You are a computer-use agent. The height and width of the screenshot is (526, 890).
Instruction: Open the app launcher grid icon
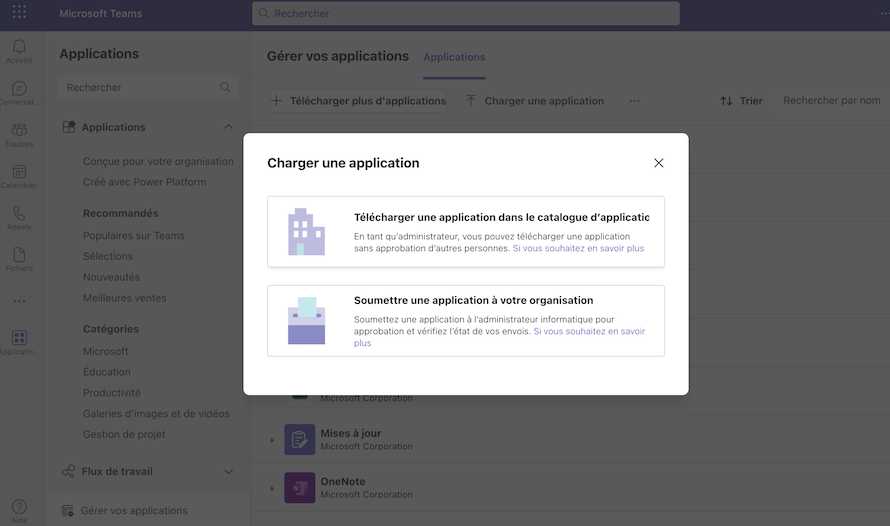click(x=19, y=12)
